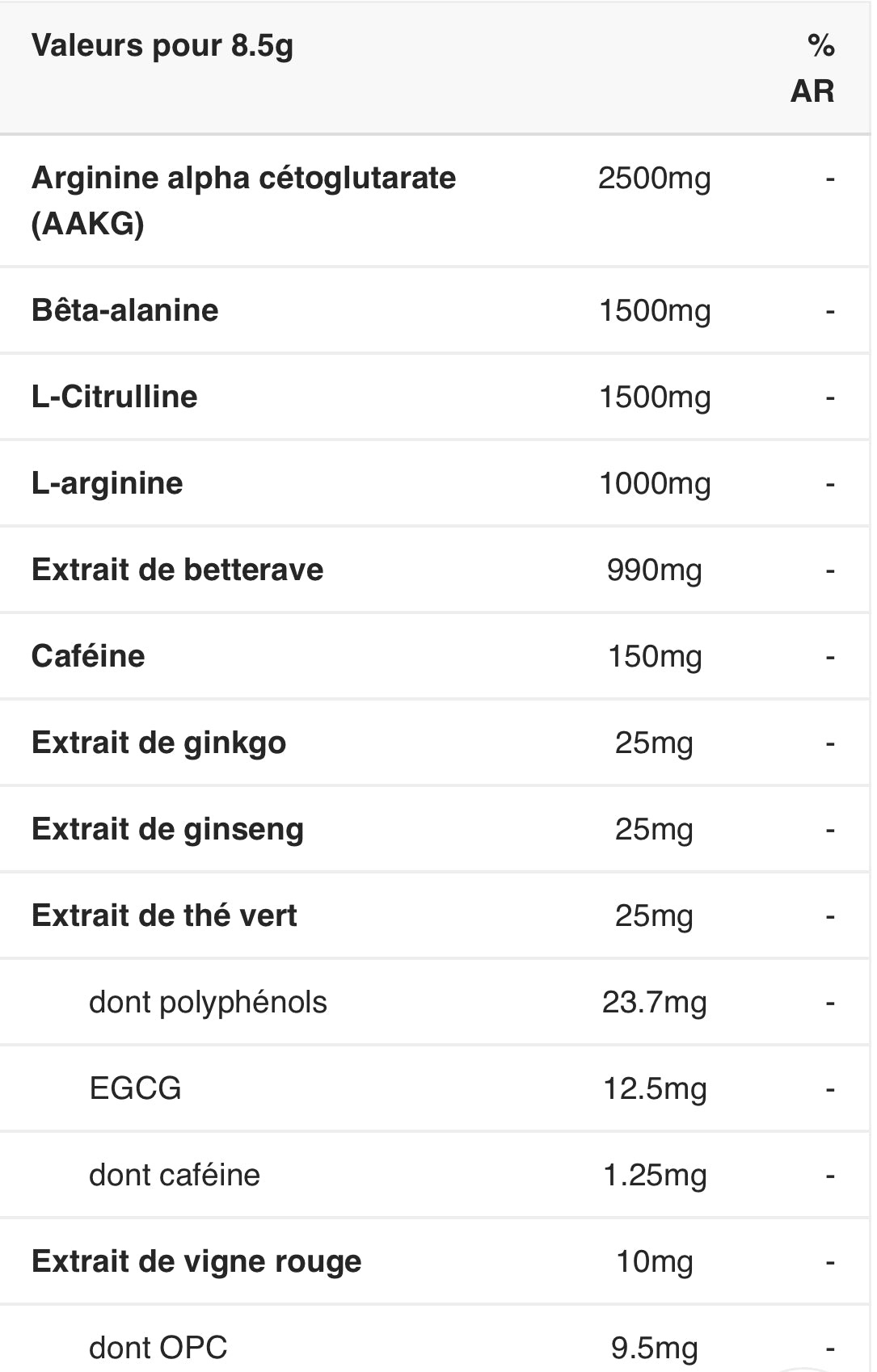This screenshot has width=877, height=1372.
Task: Click the 1000mg value for L-arginine
Action: tap(654, 484)
